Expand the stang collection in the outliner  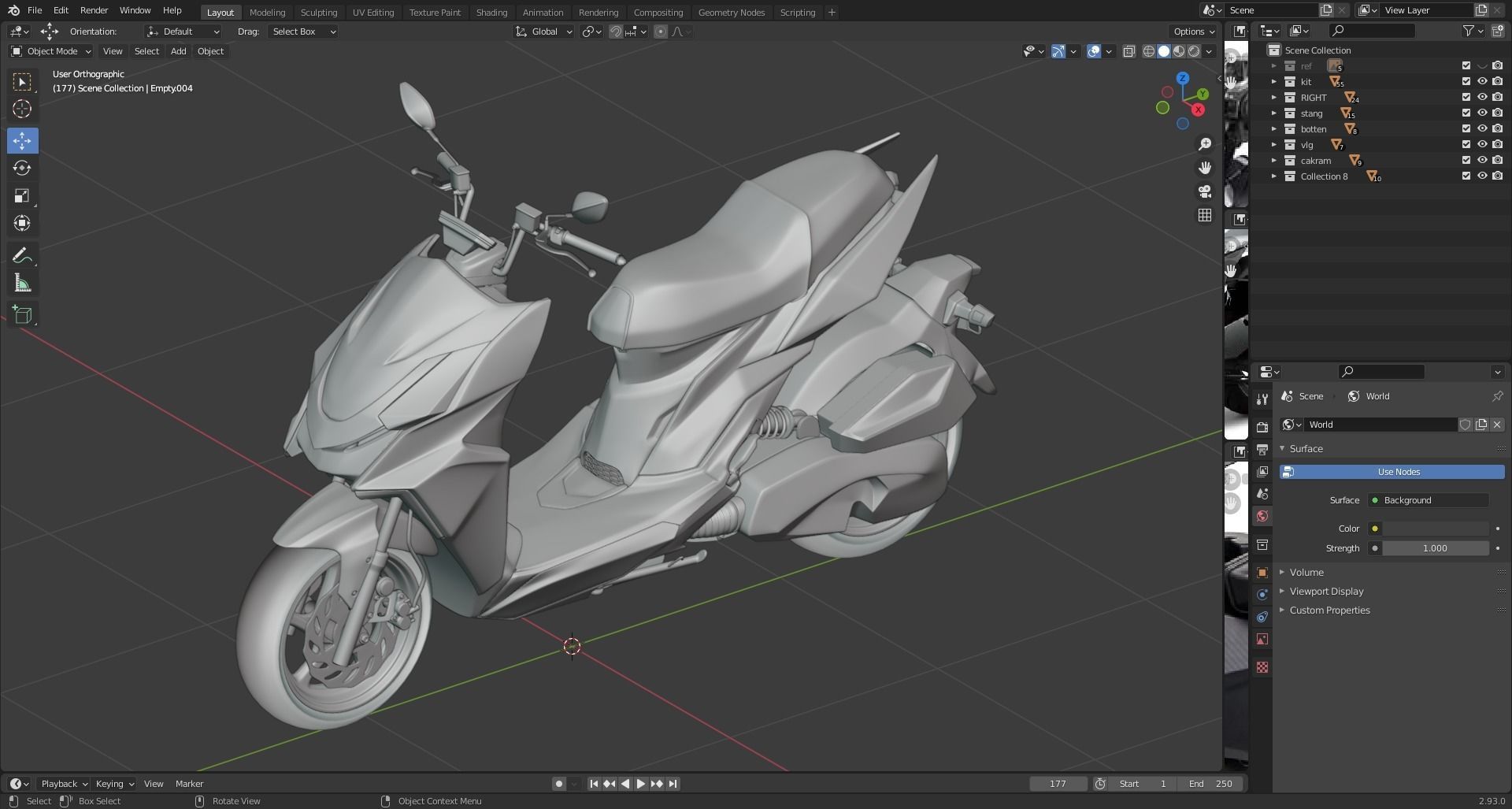[x=1275, y=113]
